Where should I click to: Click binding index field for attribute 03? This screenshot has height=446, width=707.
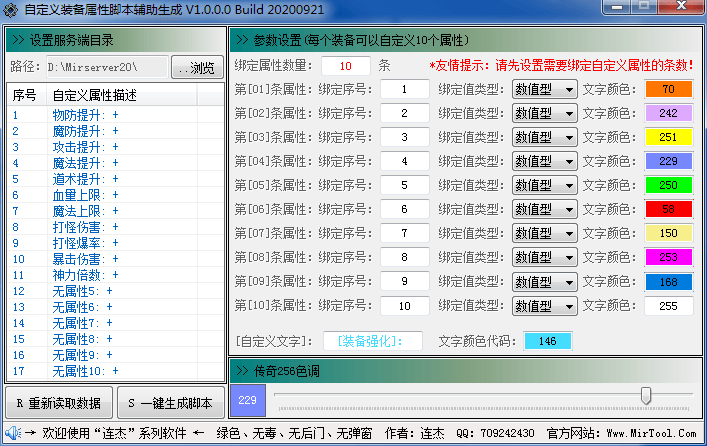coord(405,137)
